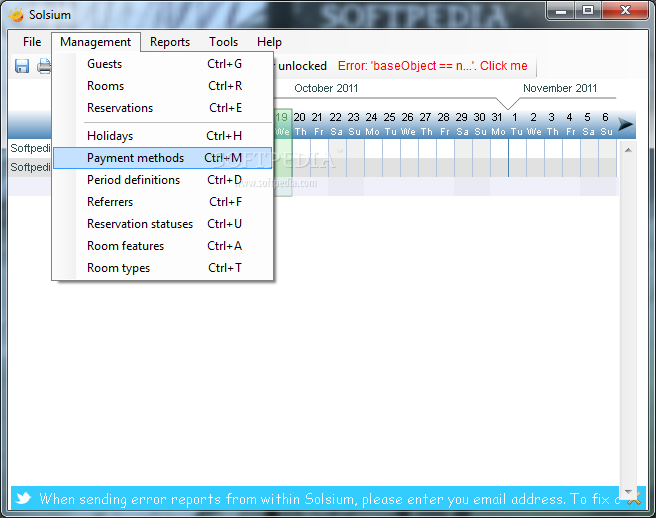Open Period definitions entry

163,180
